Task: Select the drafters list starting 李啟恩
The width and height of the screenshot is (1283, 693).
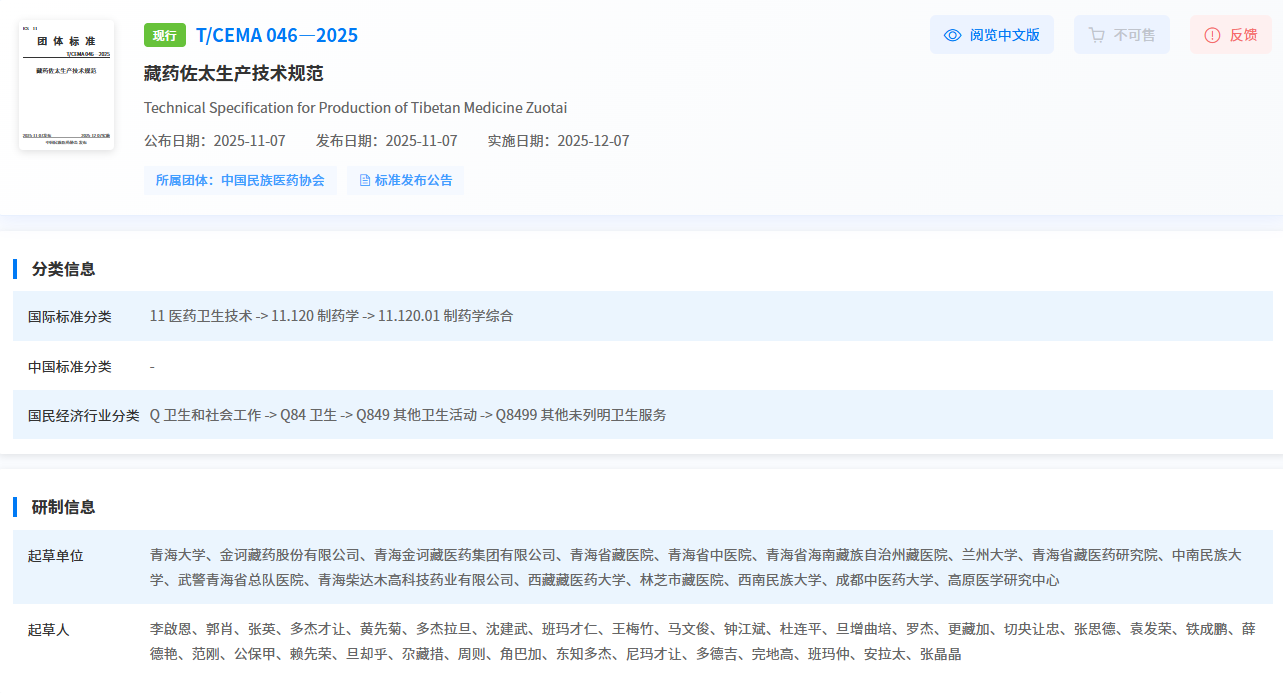Action: (x=702, y=642)
